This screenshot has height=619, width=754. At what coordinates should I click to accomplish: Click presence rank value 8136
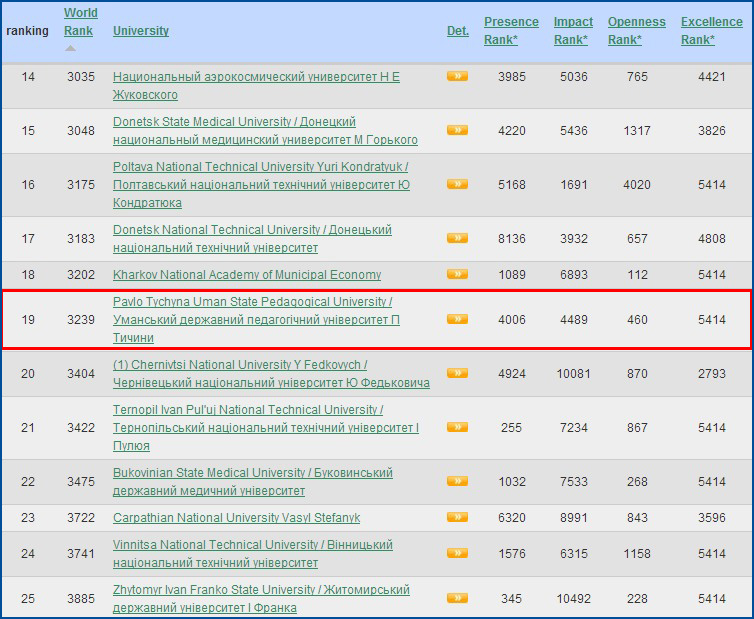click(512, 238)
